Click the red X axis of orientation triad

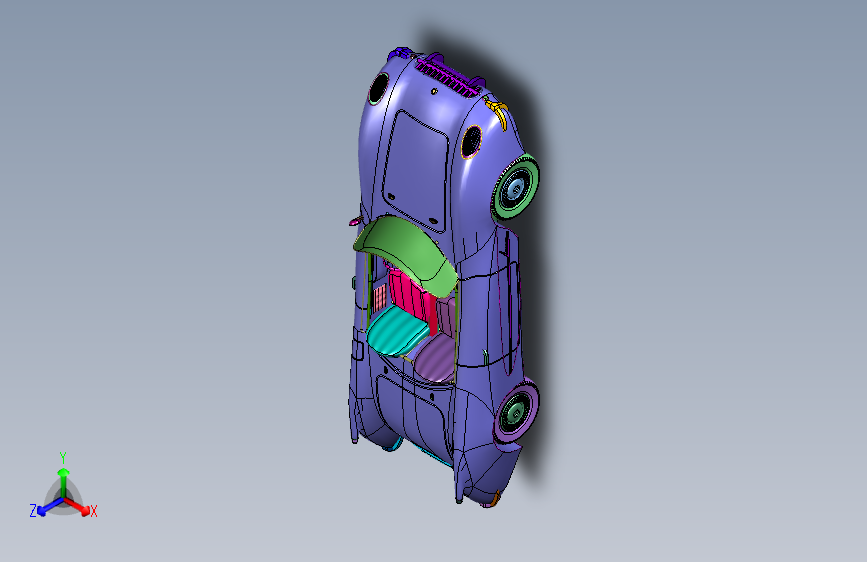77,506
